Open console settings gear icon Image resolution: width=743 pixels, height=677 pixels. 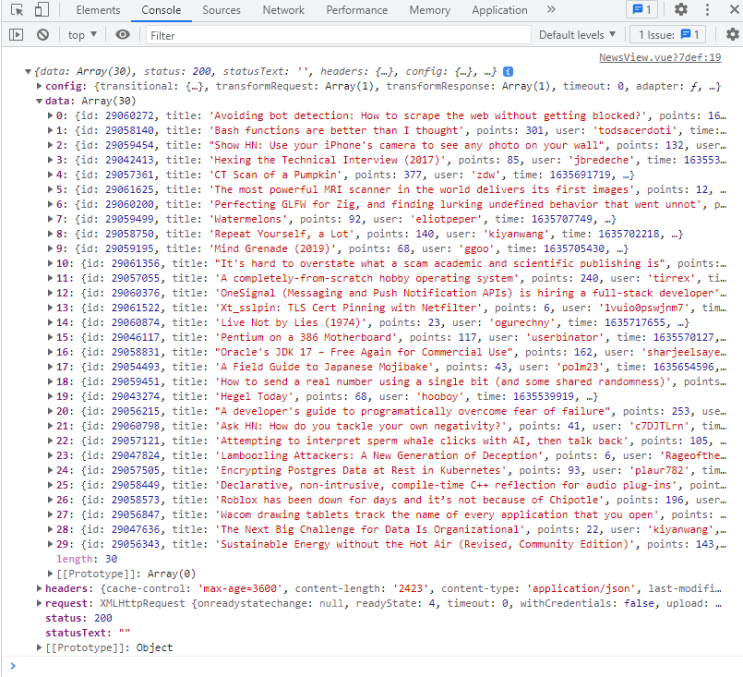tap(733, 35)
